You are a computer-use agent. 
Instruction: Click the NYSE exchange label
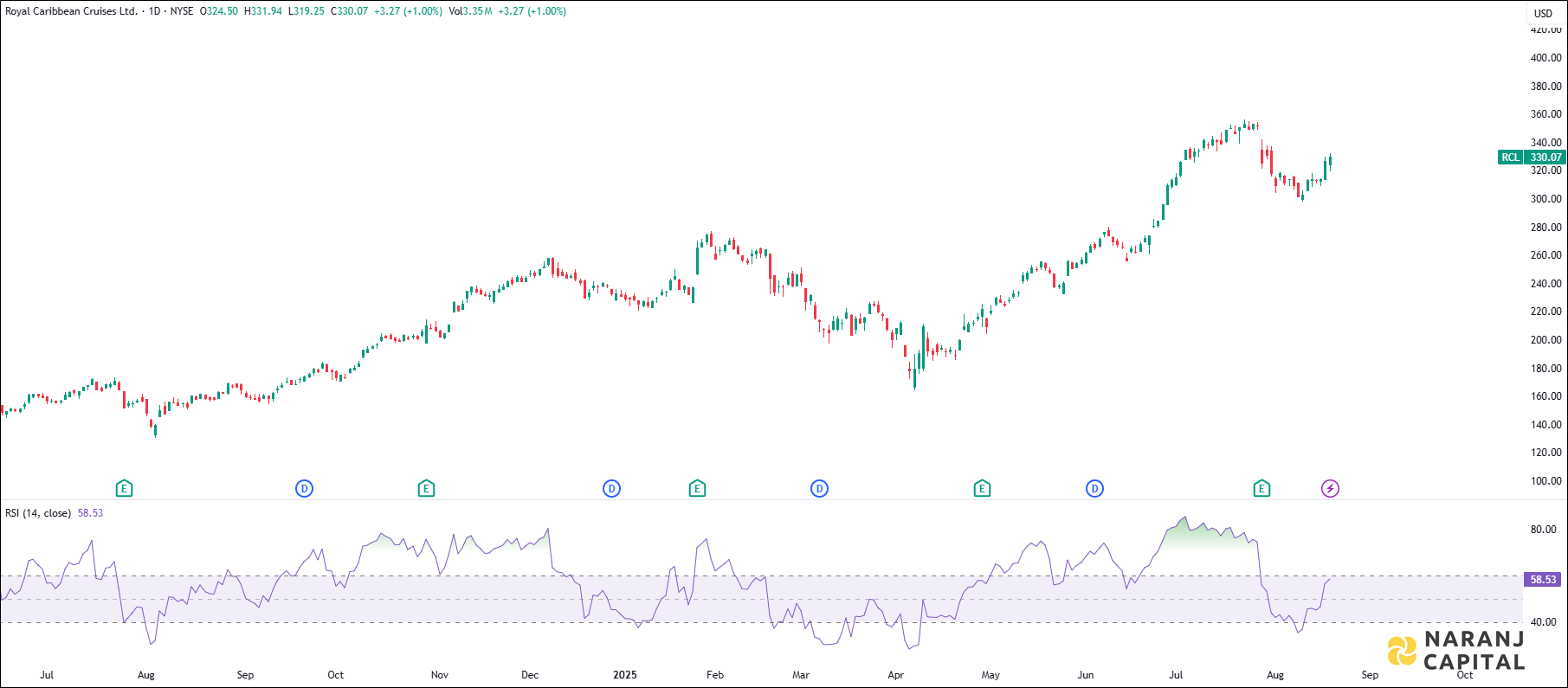[182, 11]
